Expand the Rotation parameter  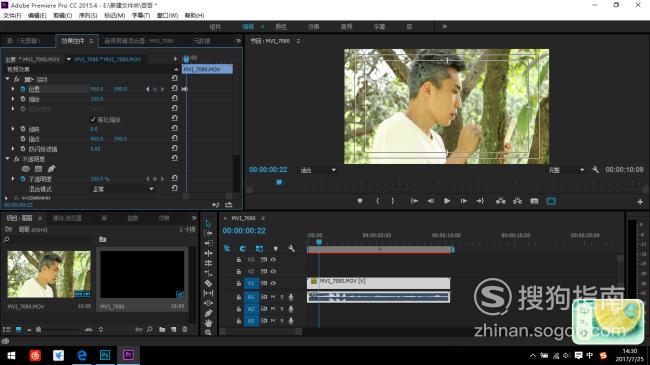click(x=13, y=129)
